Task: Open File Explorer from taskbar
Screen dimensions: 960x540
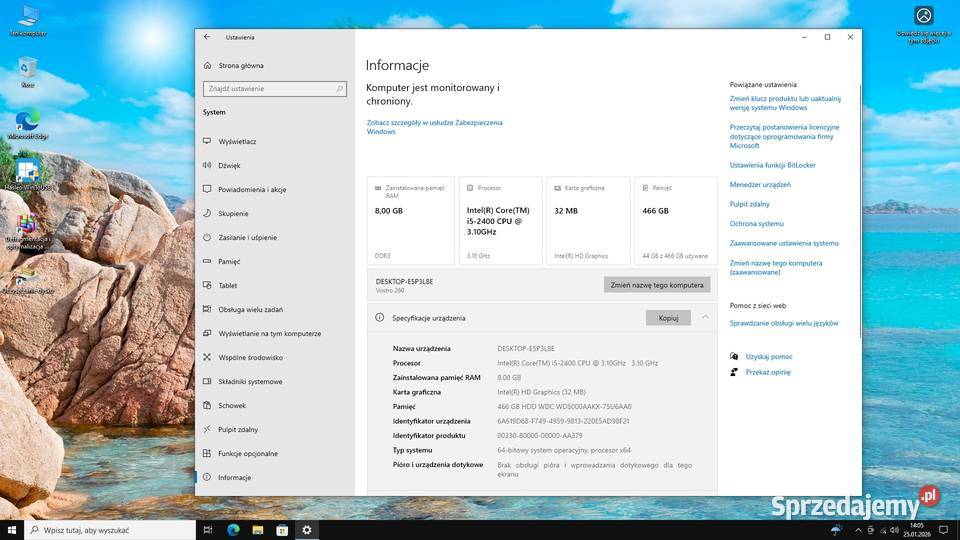Action: click(258, 530)
